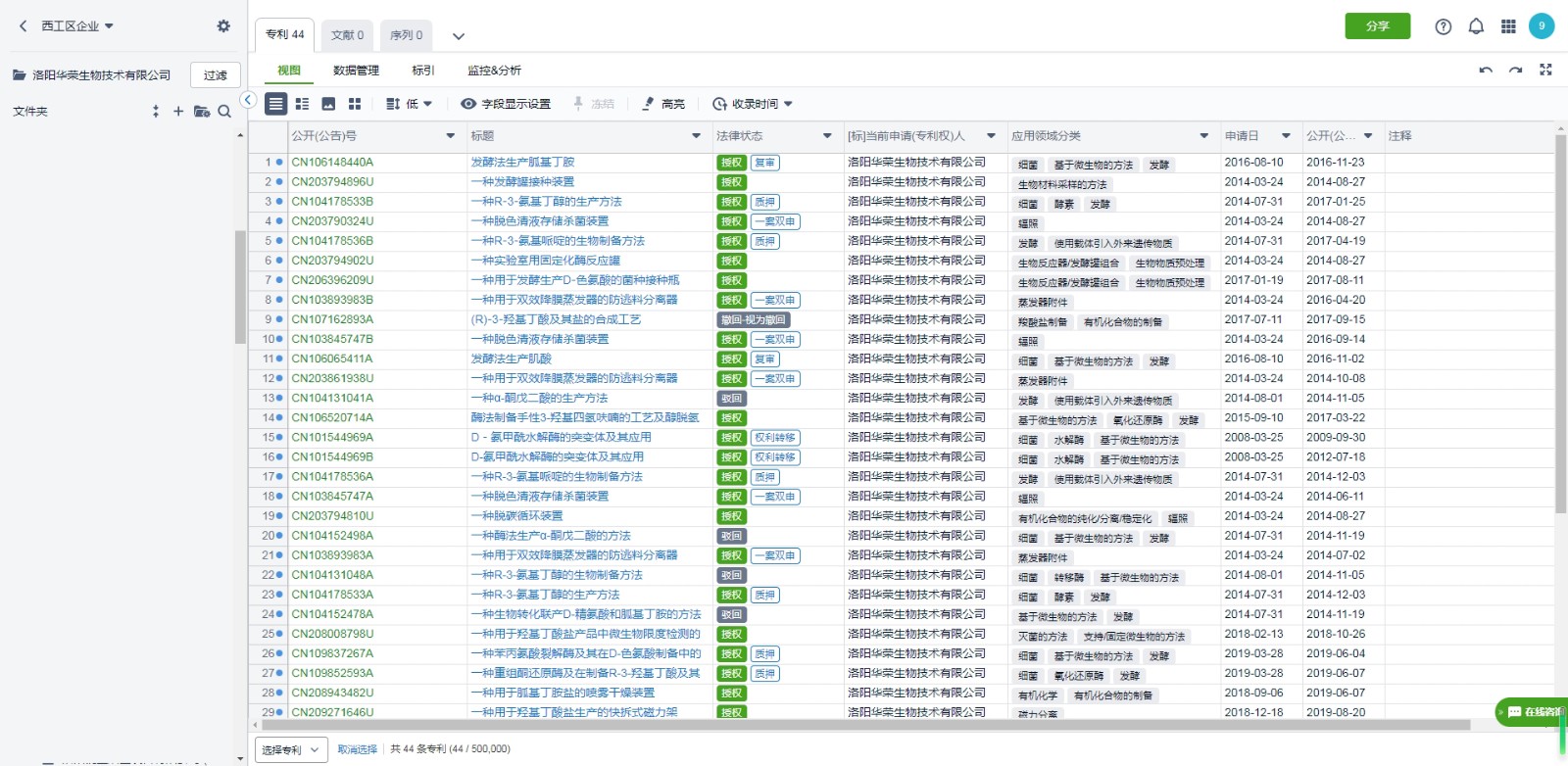Open the 选择专利 dropdown at the bottom
1568x766 pixels.
click(290, 749)
